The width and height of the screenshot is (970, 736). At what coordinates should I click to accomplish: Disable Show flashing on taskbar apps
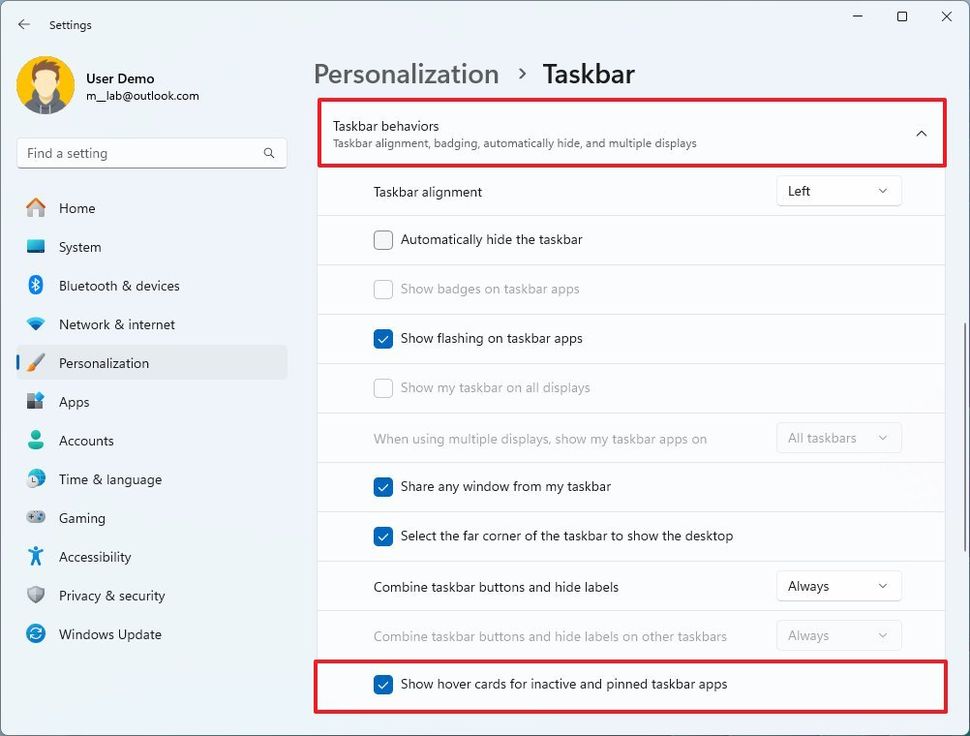(x=383, y=339)
